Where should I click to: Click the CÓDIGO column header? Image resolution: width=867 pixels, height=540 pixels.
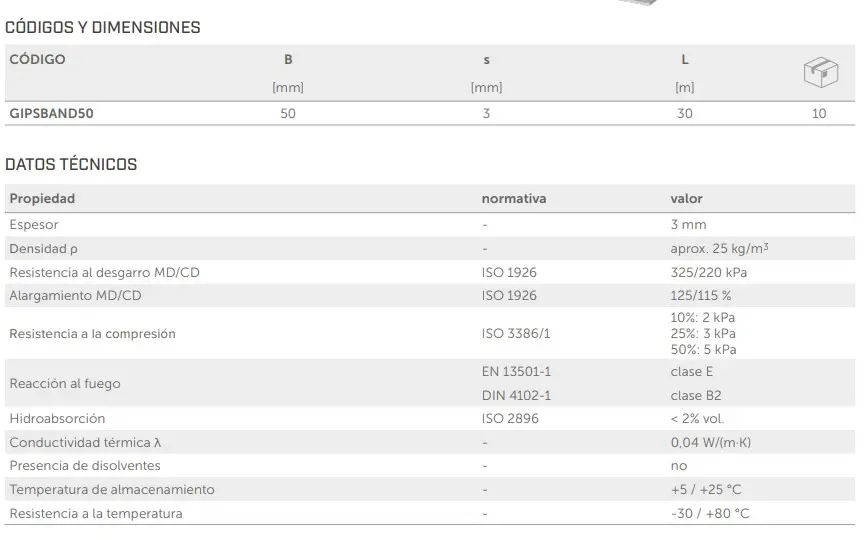pyautogui.click(x=38, y=60)
